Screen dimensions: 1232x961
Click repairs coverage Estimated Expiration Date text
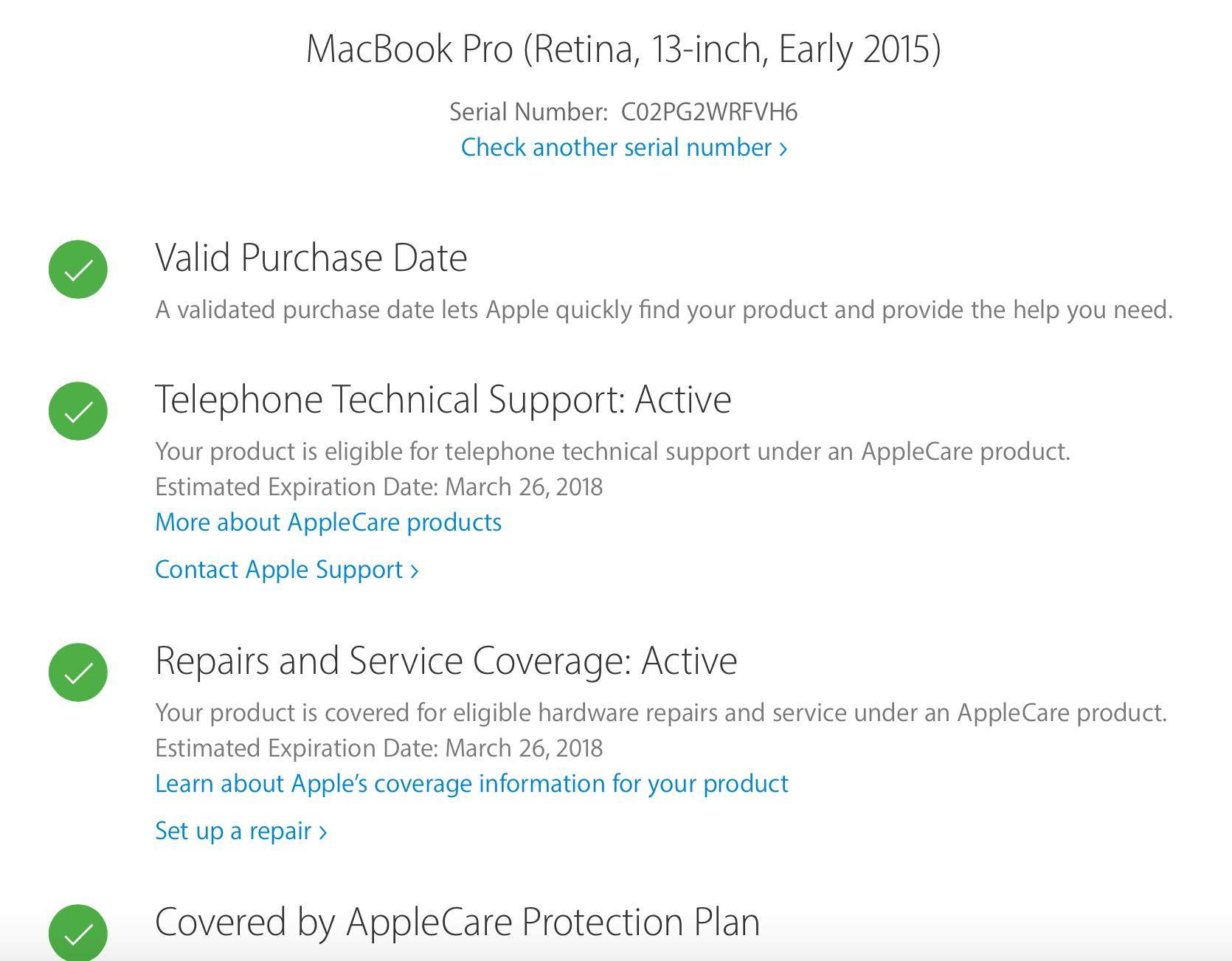coord(379,748)
